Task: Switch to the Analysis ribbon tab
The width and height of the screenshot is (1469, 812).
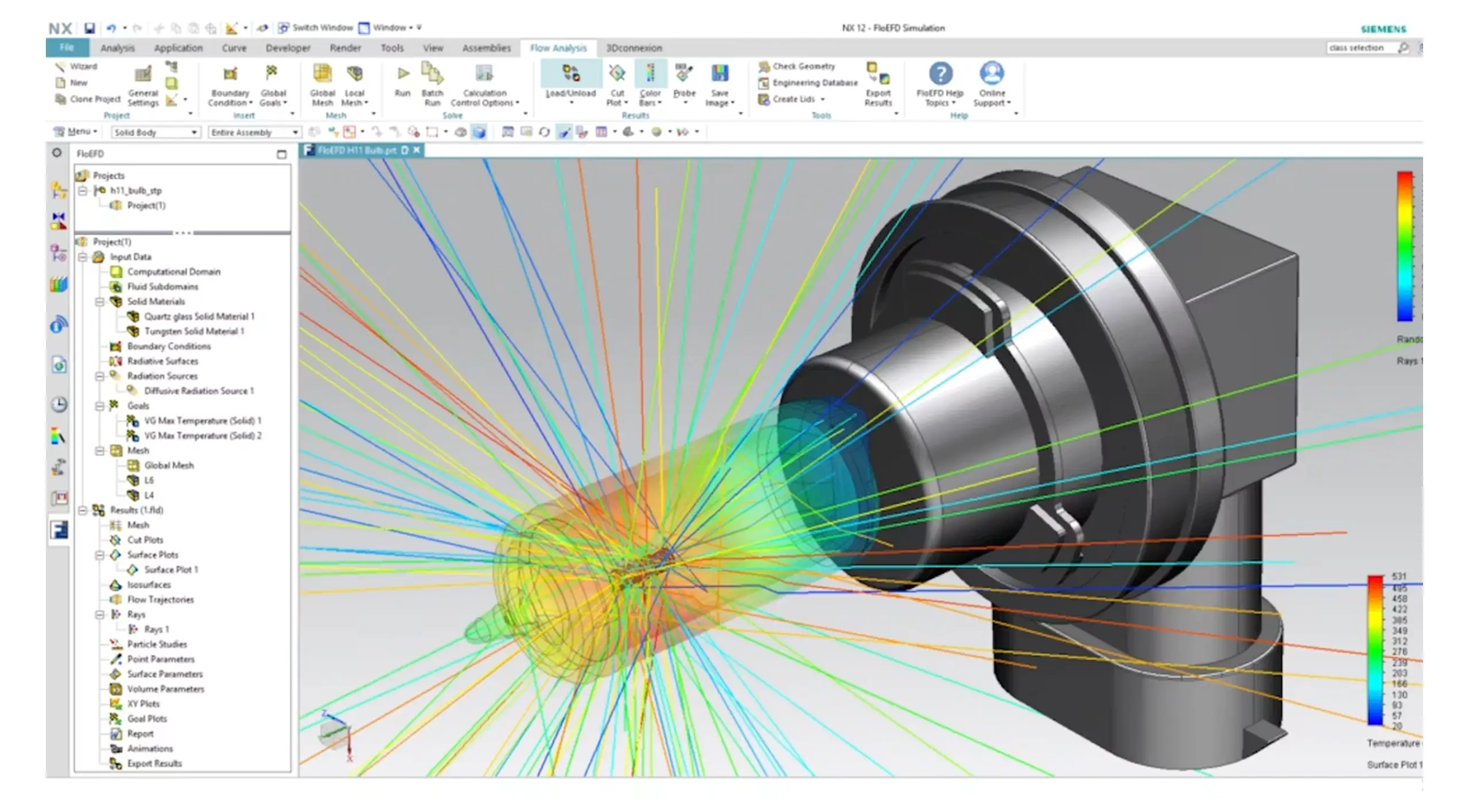Action: click(117, 48)
